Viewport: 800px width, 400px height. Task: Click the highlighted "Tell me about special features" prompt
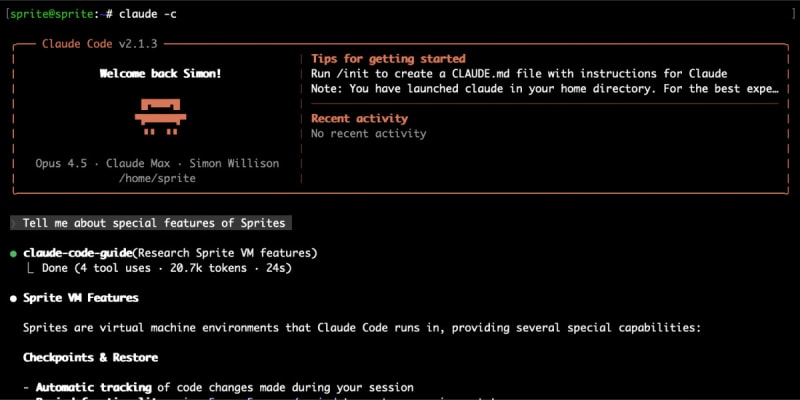coord(152,222)
